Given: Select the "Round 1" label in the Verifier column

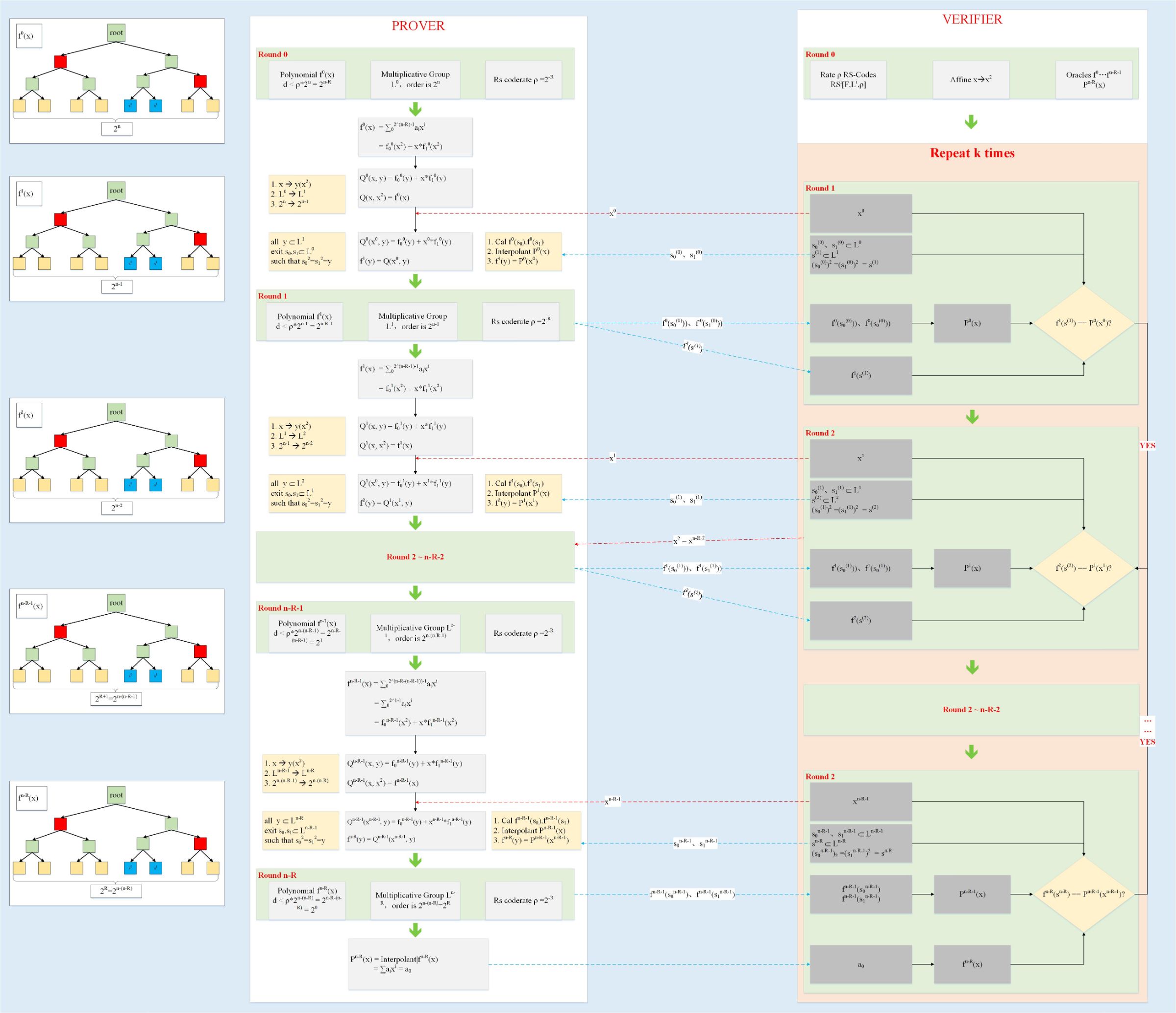Looking at the screenshot, I should click(x=820, y=189).
